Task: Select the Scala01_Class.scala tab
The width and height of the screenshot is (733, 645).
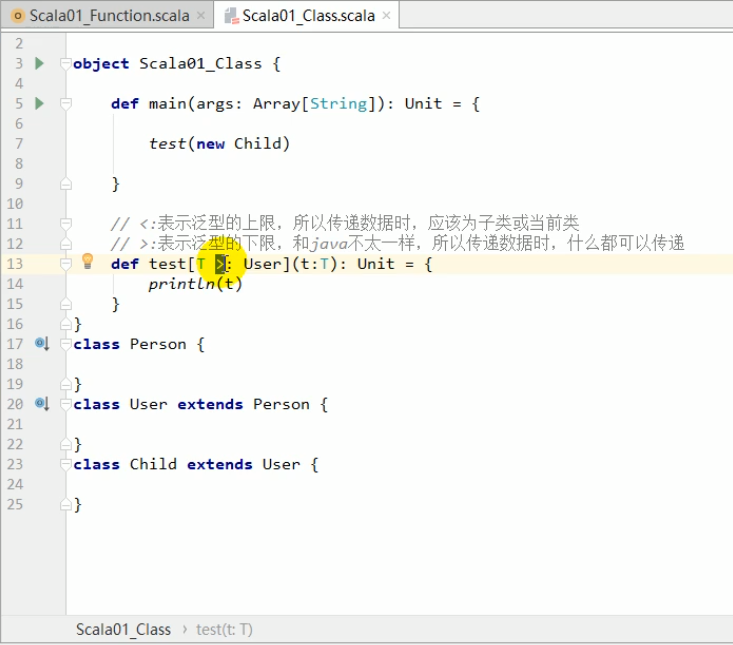Action: point(307,15)
